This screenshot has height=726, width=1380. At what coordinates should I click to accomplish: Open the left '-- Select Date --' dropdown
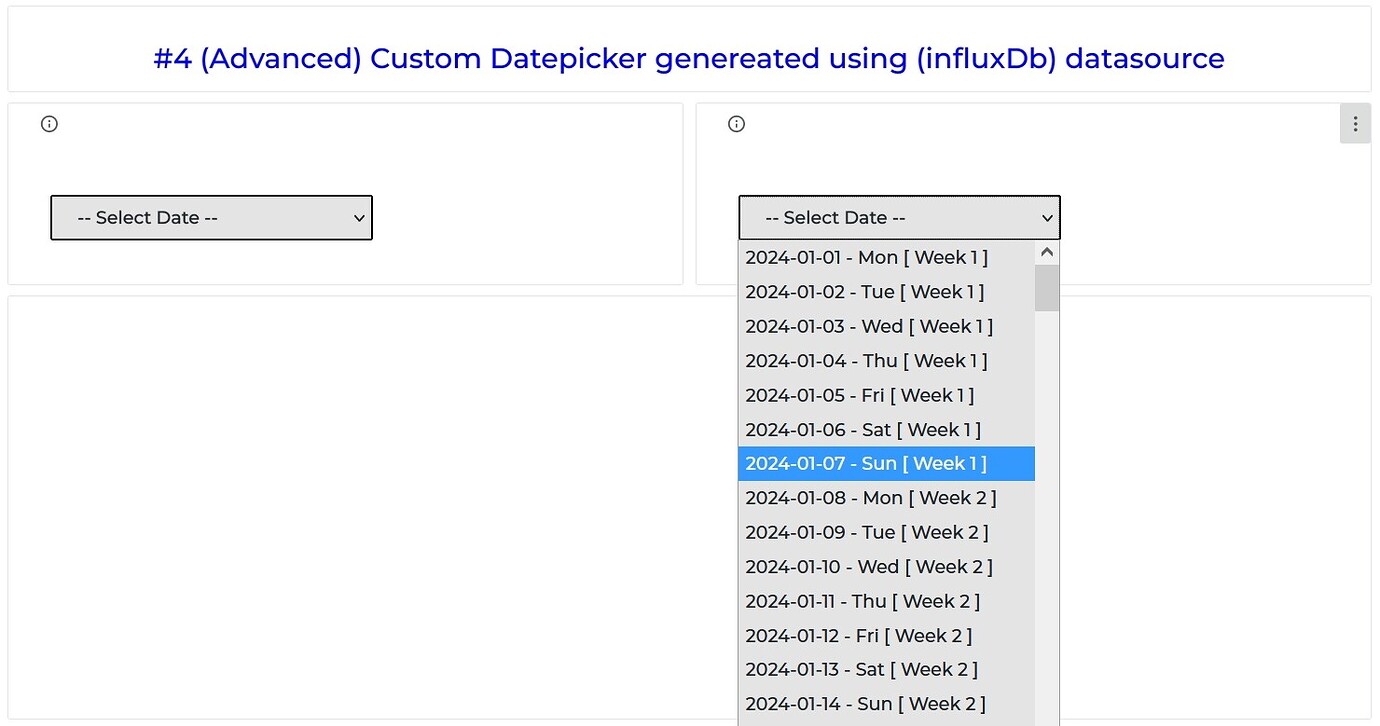(210, 217)
